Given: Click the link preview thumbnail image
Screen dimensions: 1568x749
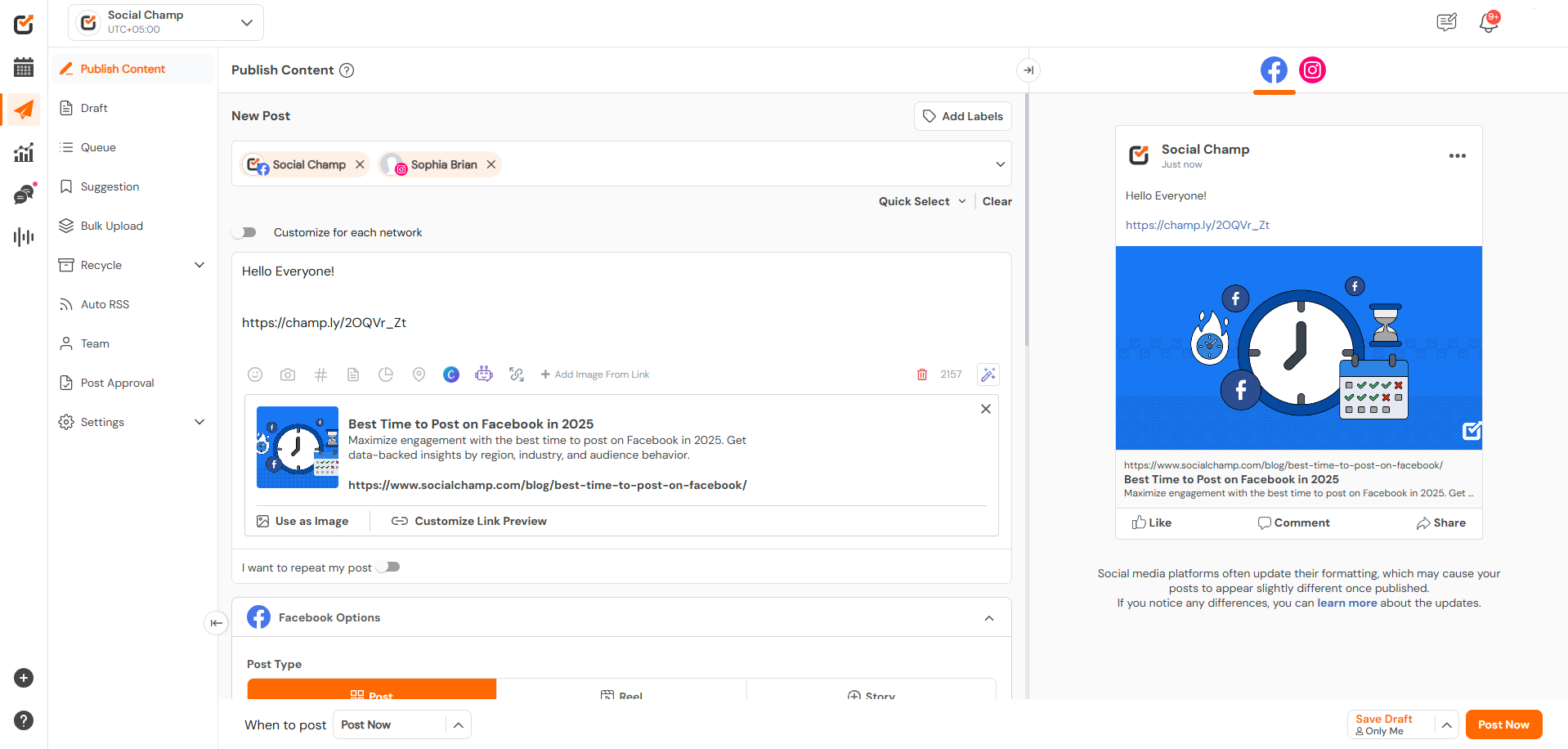Looking at the screenshot, I should (298, 447).
